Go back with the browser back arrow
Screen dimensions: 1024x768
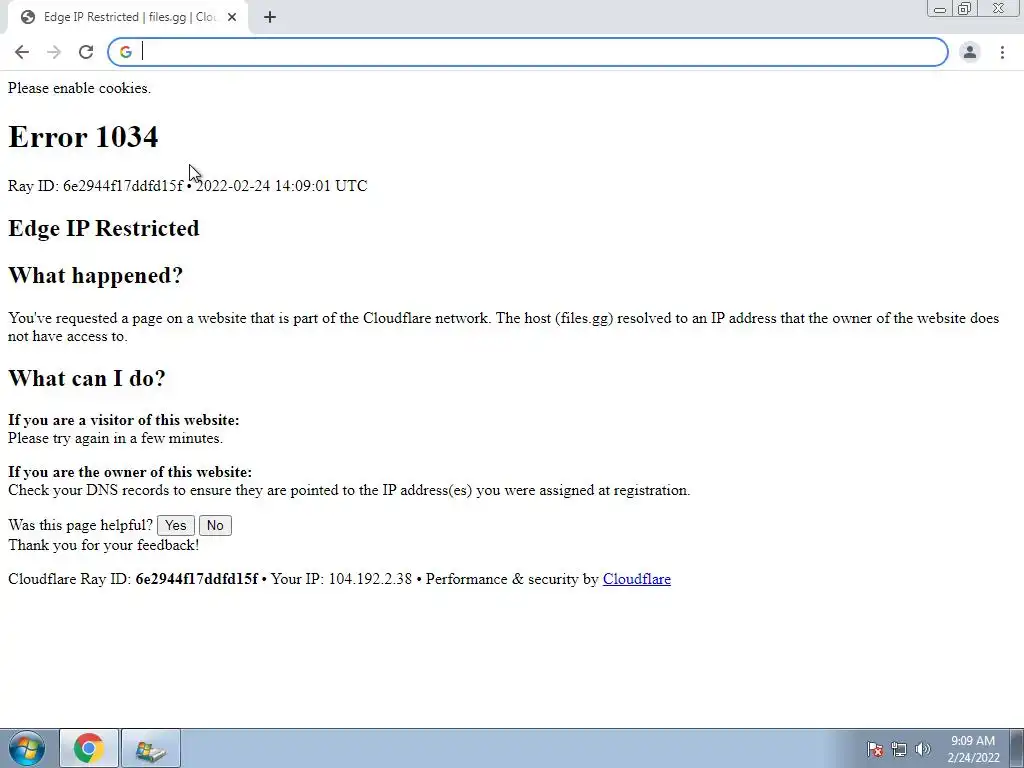click(22, 52)
